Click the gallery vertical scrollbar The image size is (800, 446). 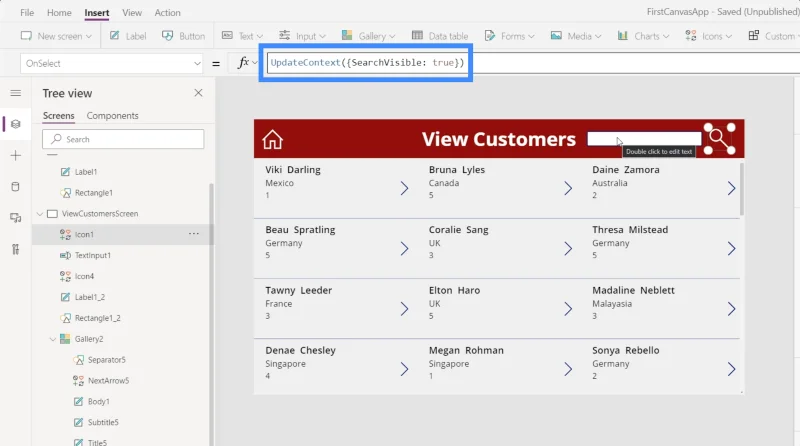741,189
